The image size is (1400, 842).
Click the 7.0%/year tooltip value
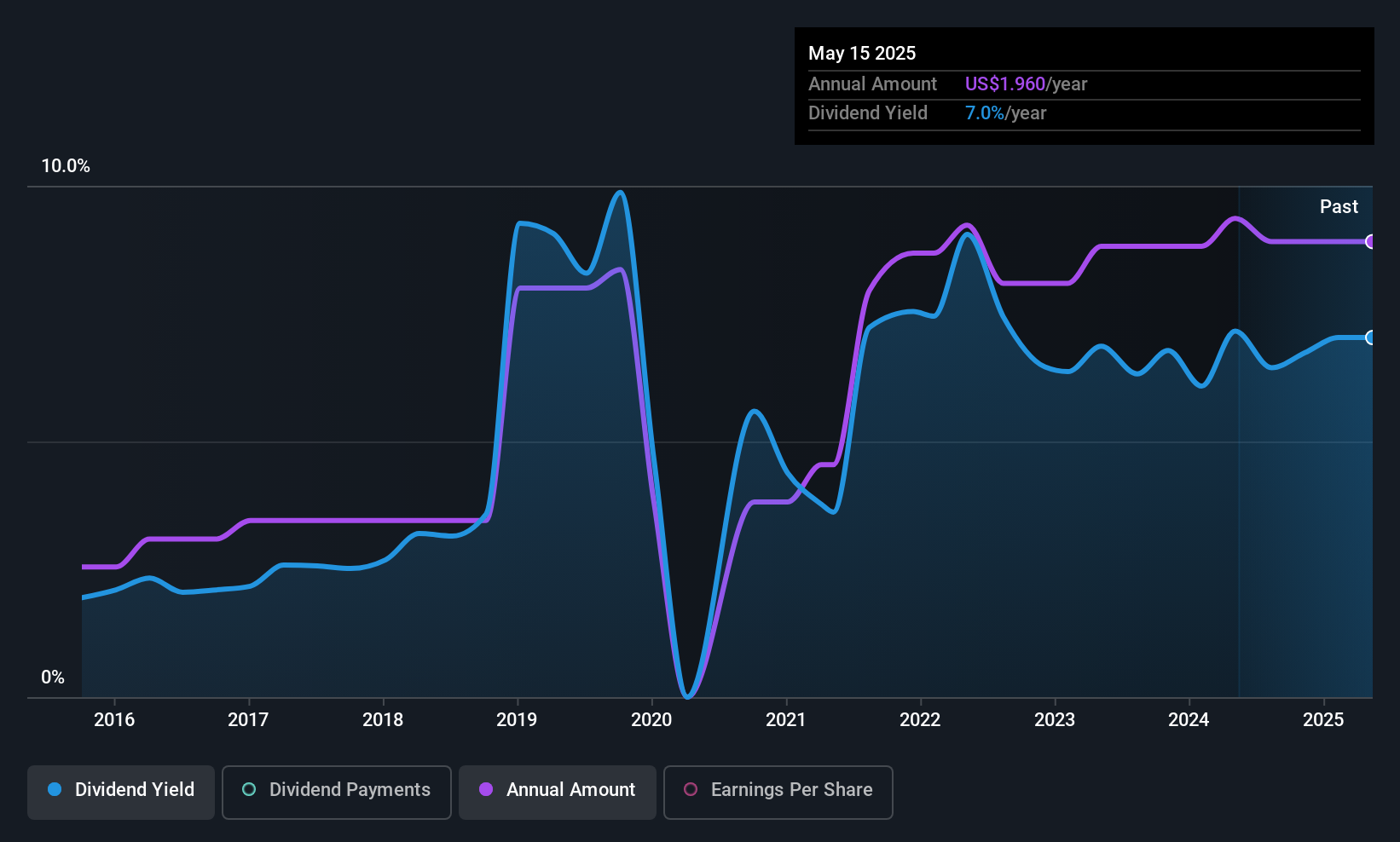point(1005,113)
